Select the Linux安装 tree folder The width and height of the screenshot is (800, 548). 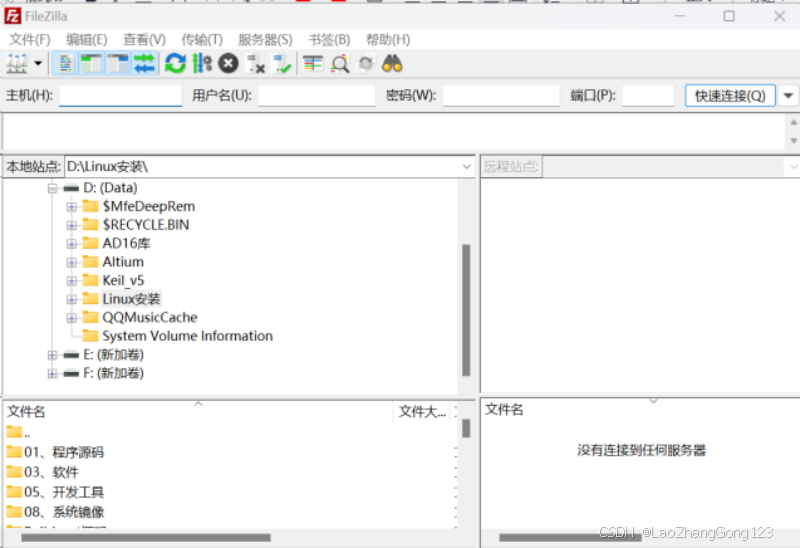click(x=131, y=299)
